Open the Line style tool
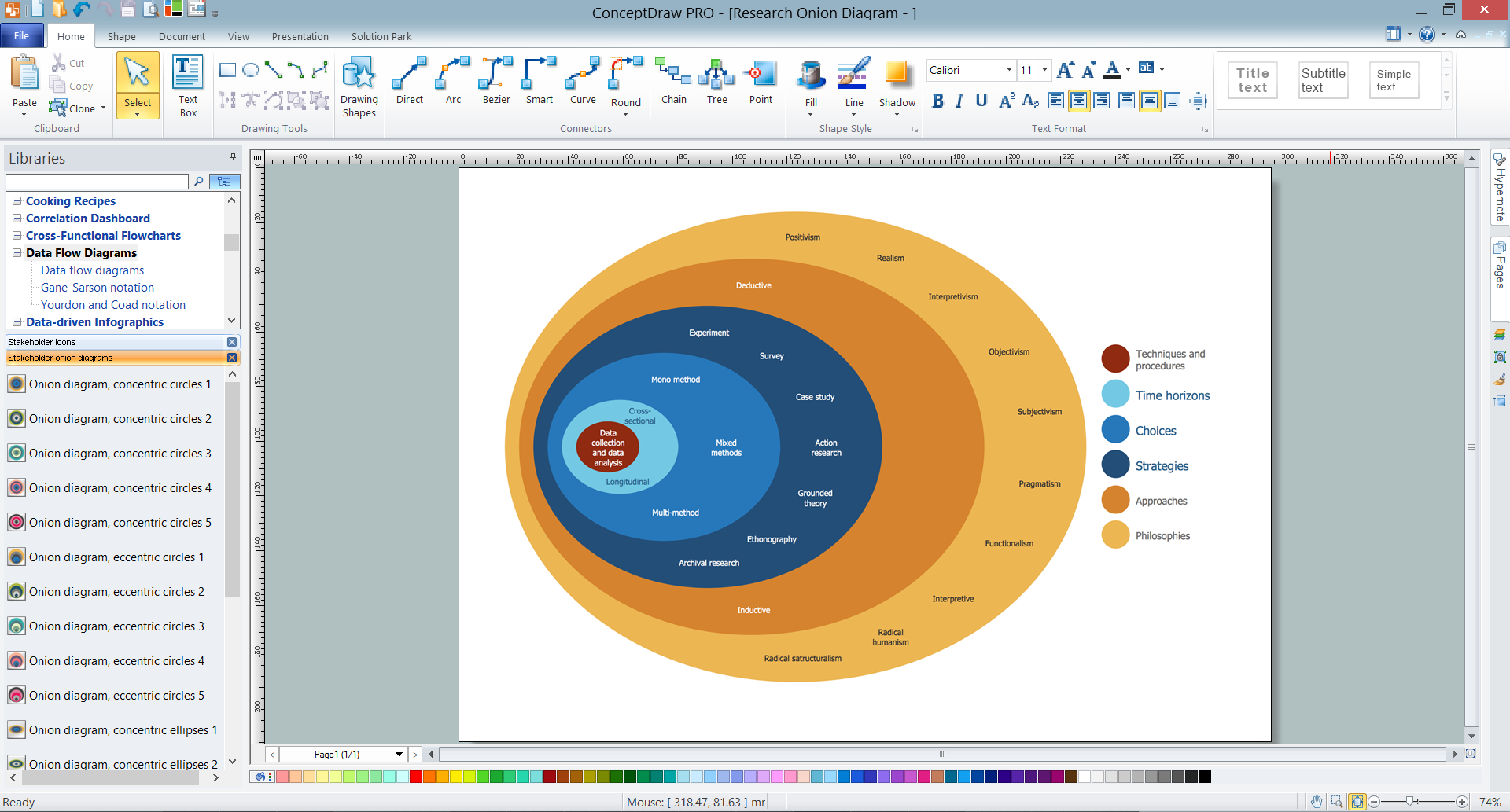Viewport: 1510px width, 812px height. pyautogui.click(x=854, y=85)
